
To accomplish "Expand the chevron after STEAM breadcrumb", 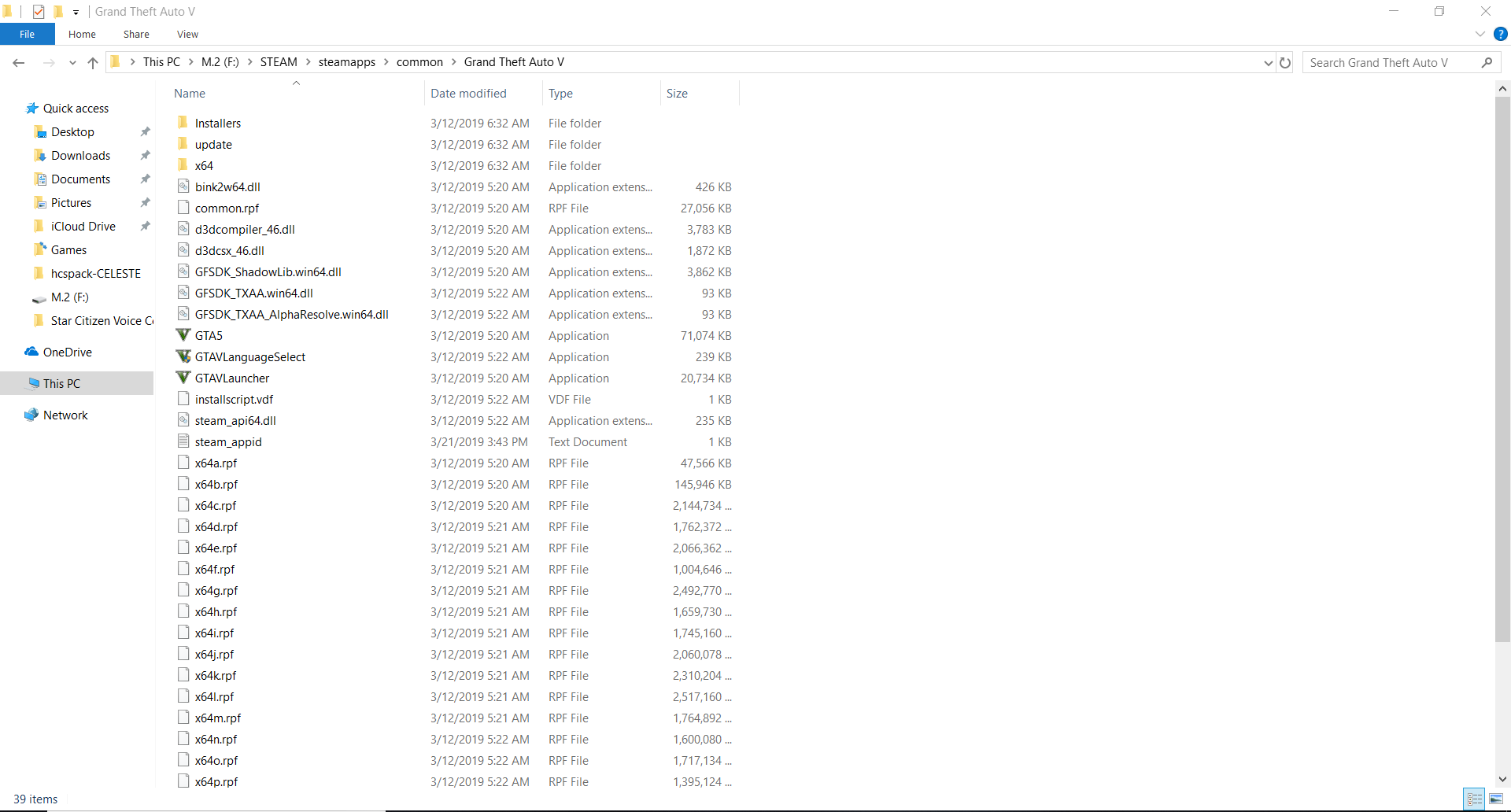I will point(308,62).
